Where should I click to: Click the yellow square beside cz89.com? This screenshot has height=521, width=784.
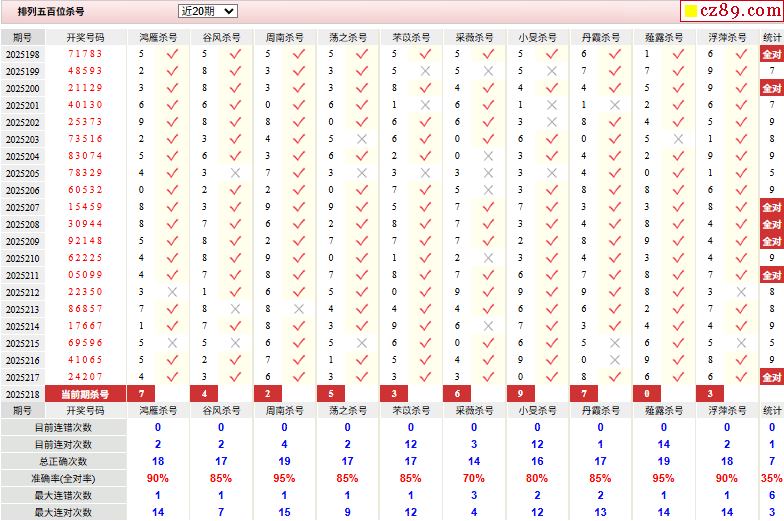point(691,11)
